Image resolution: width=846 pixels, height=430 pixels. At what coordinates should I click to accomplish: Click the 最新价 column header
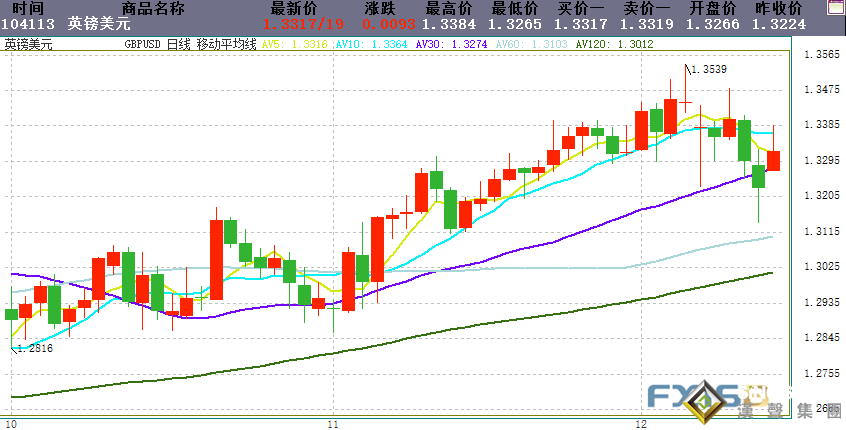click(x=294, y=8)
